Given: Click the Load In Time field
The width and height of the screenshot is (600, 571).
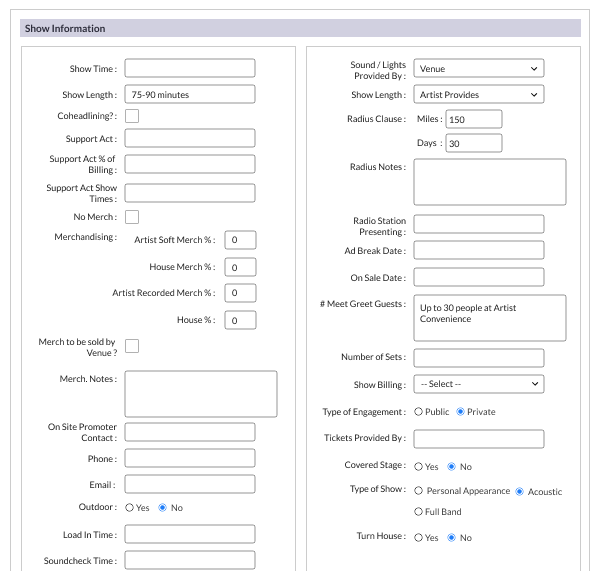Looking at the screenshot, I should click(x=189, y=535).
